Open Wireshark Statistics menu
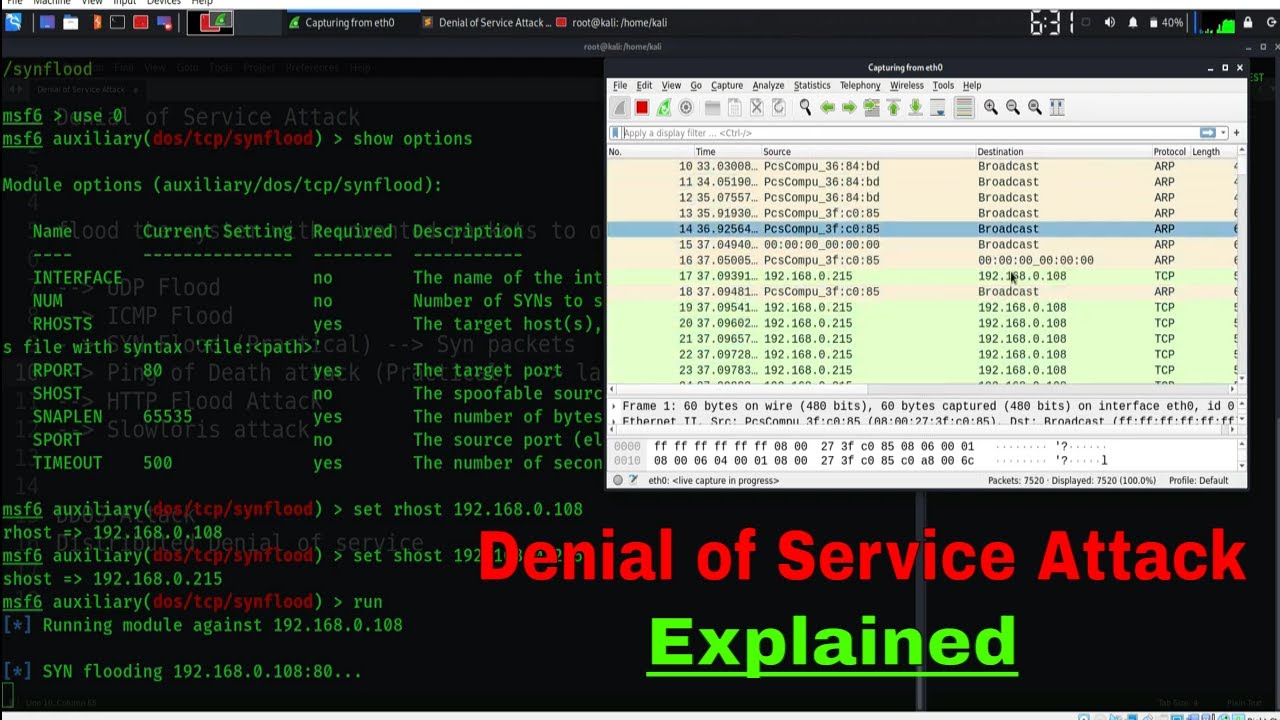The height and width of the screenshot is (720, 1280). pyautogui.click(x=812, y=86)
